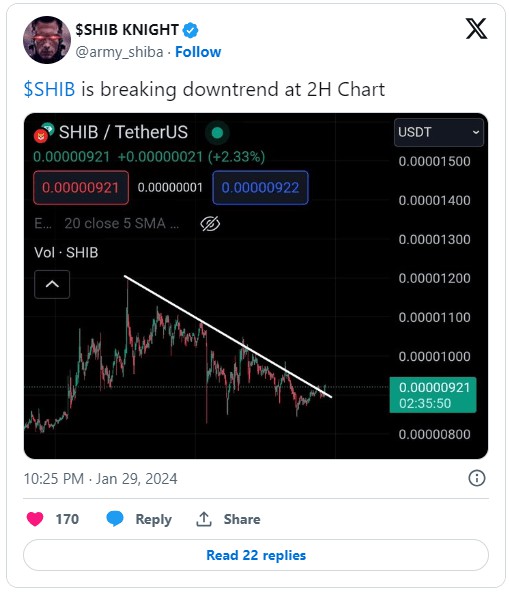The height and width of the screenshot is (593, 509).
Task: Collapse the indicator legend chevron
Action: tap(52, 284)
